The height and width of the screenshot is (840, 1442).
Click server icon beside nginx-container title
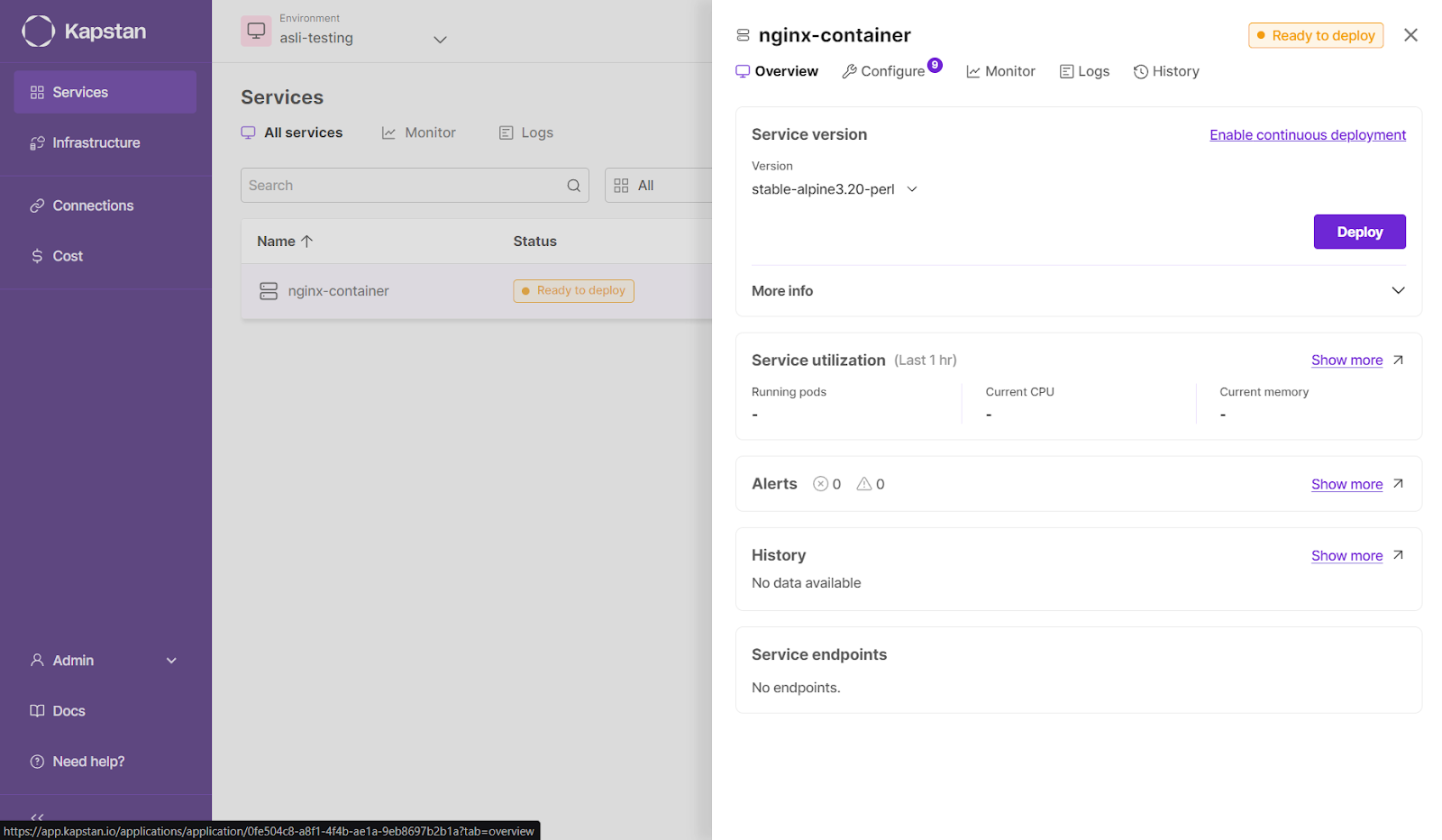tap(743, 35)
